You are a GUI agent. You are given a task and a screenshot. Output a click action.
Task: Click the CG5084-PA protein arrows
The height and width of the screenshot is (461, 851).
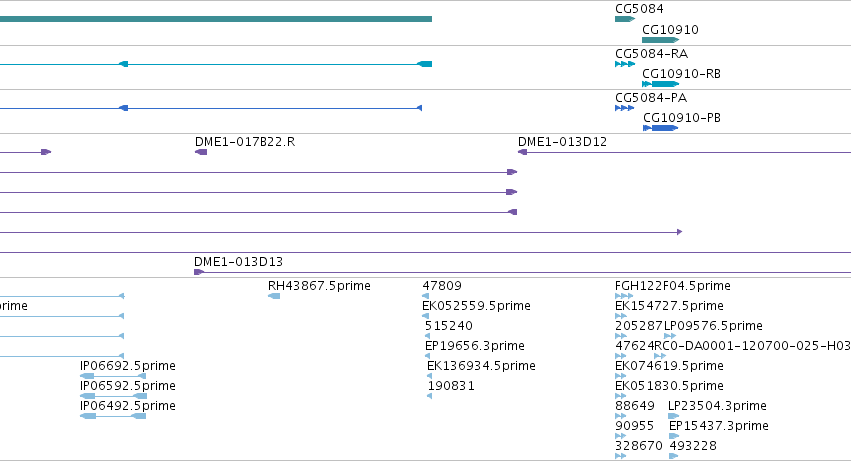click(x=624, y=108)
